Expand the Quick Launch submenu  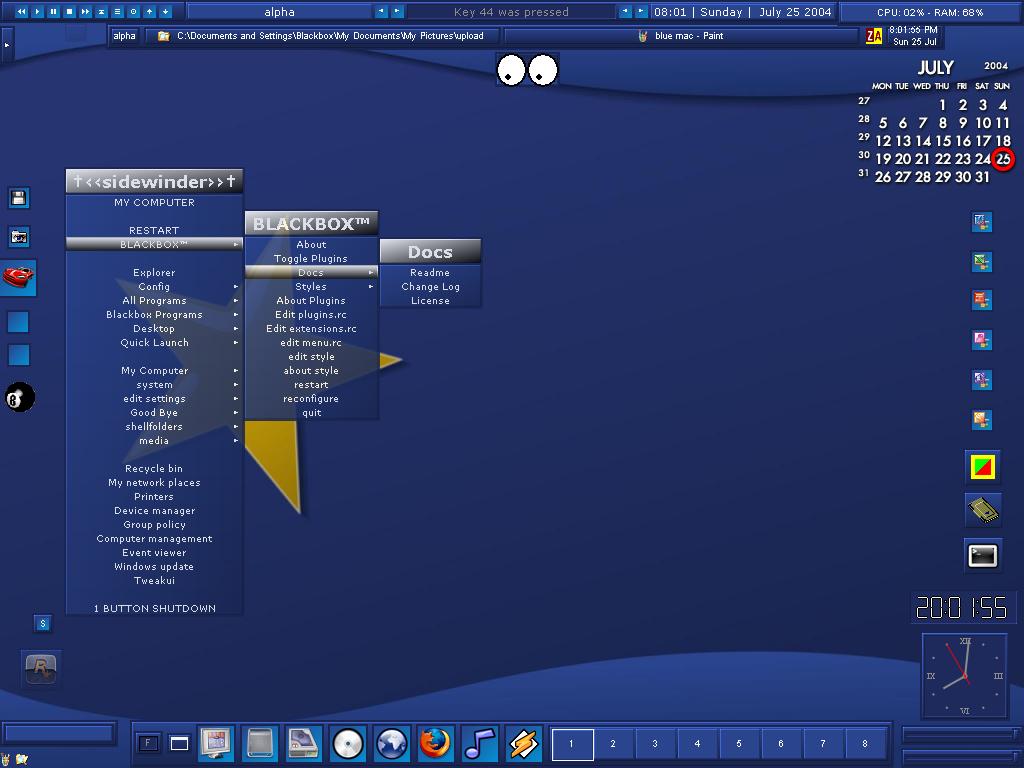154,343
